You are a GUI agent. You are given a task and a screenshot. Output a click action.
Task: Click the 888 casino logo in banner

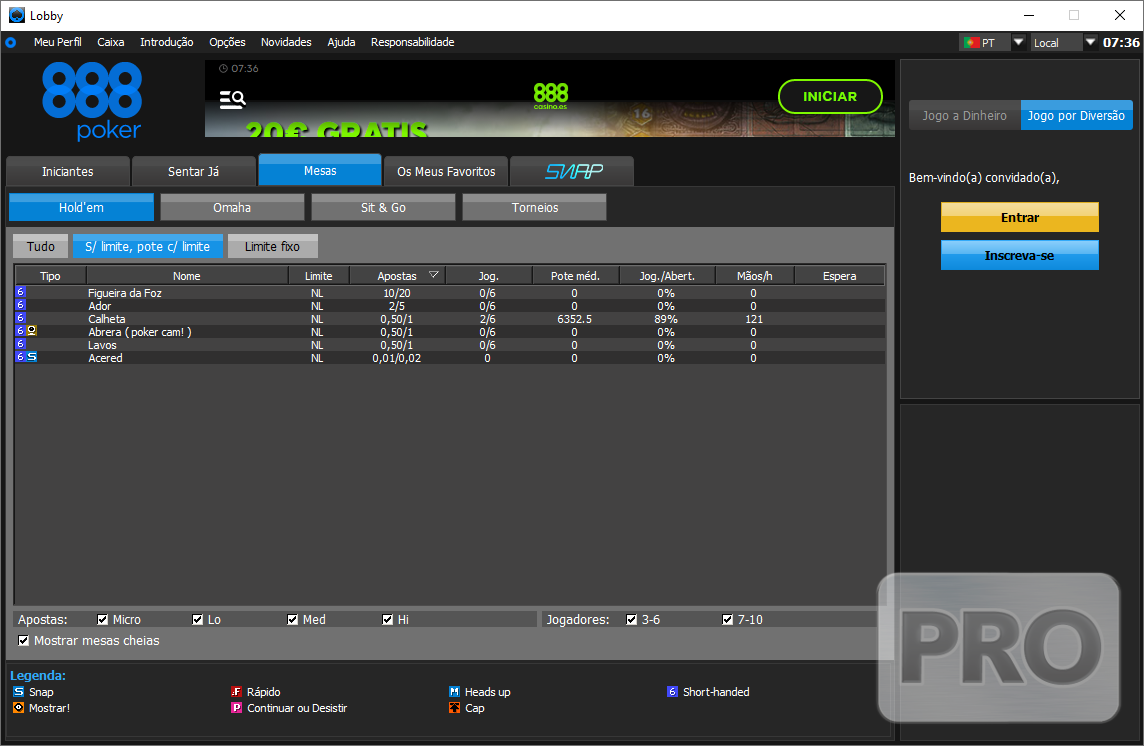(x=551, y=96)
